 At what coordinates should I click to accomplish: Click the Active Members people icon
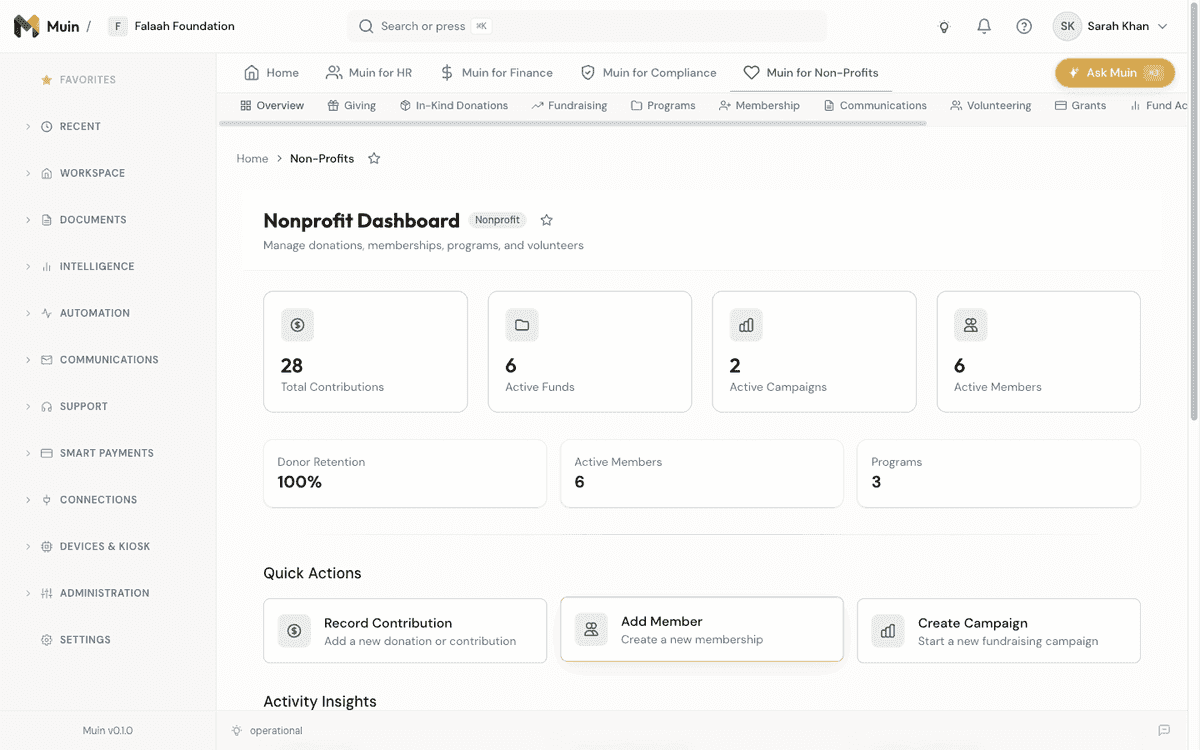(x=970, y=325)
